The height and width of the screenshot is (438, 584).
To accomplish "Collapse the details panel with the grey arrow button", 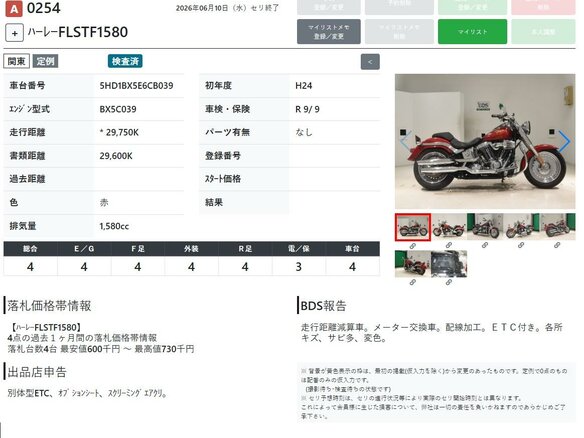I will (370, 62).
